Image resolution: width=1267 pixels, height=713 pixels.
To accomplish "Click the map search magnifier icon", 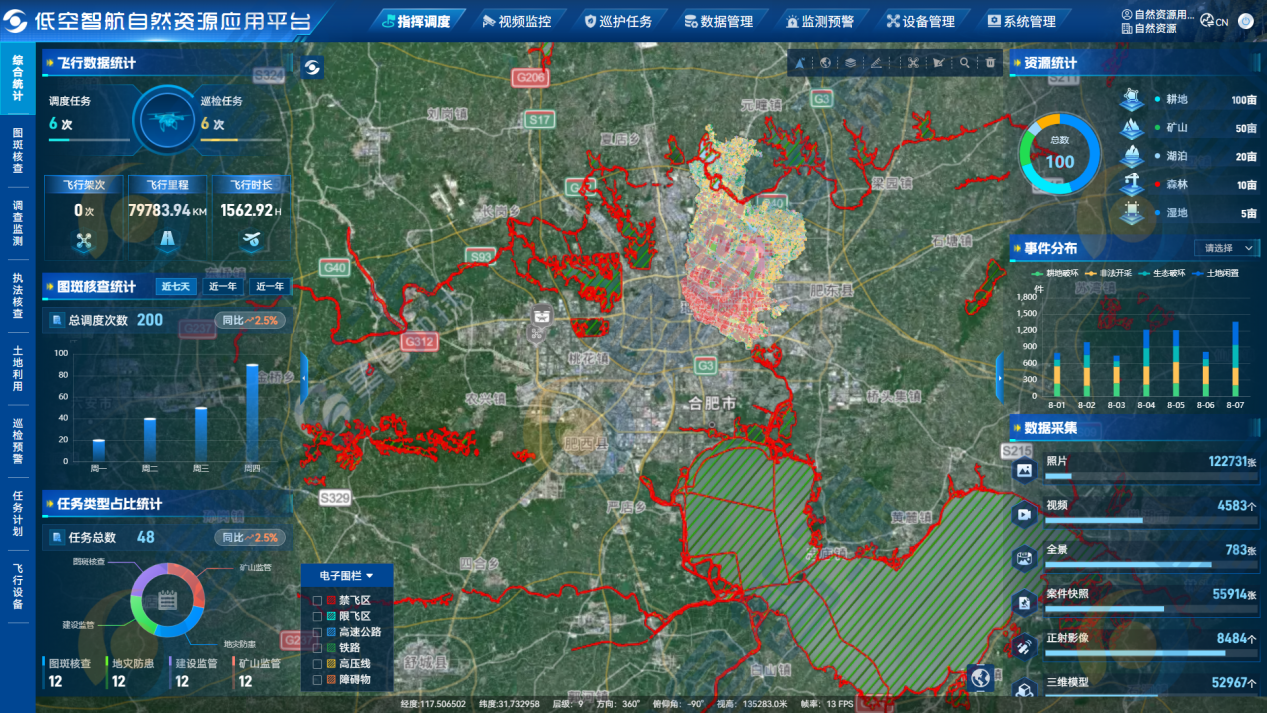I will (965, 63).
